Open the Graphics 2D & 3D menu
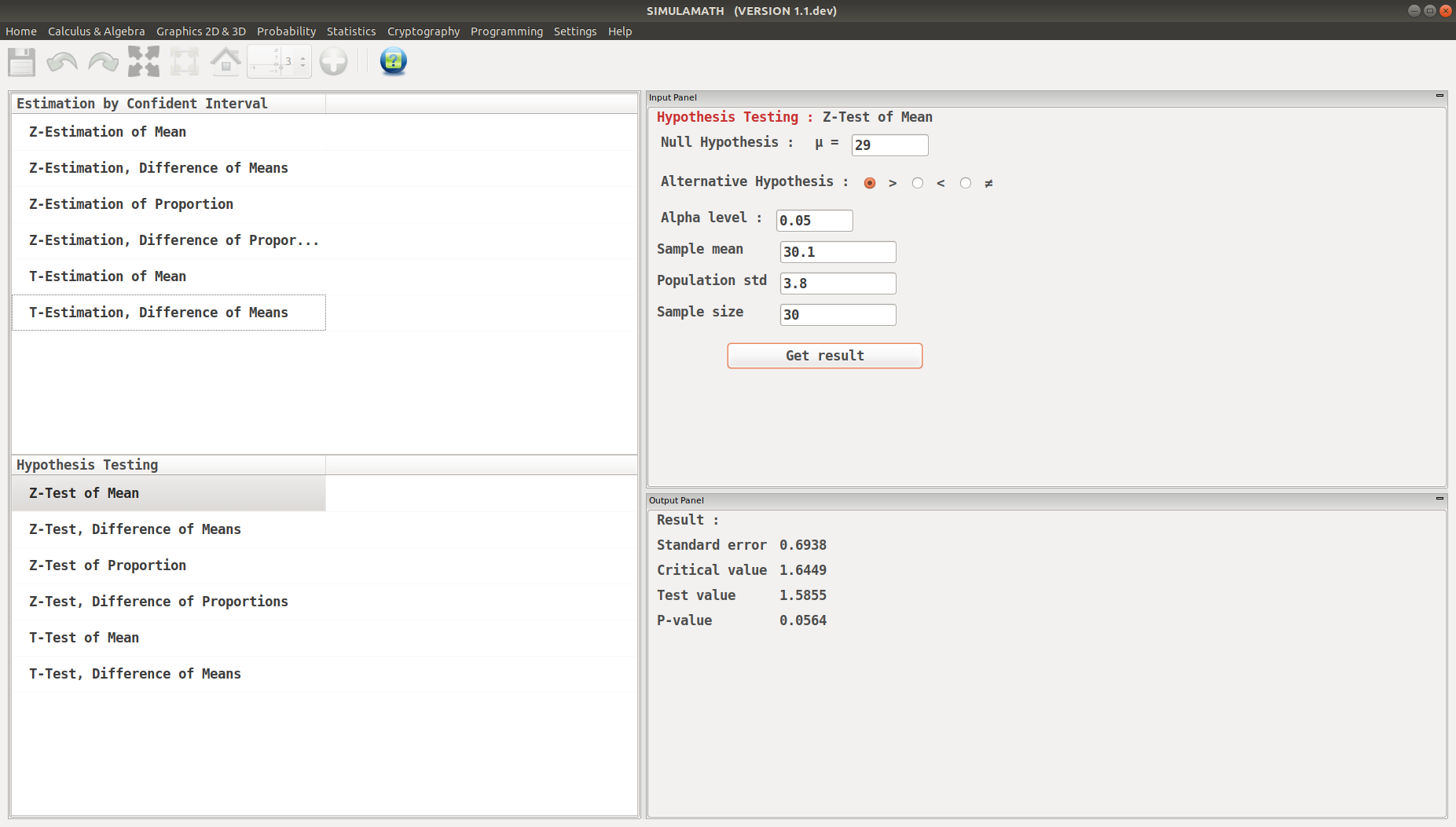Image resolution: width=1456 pixels, height=827 pixels. pos(201,31)
